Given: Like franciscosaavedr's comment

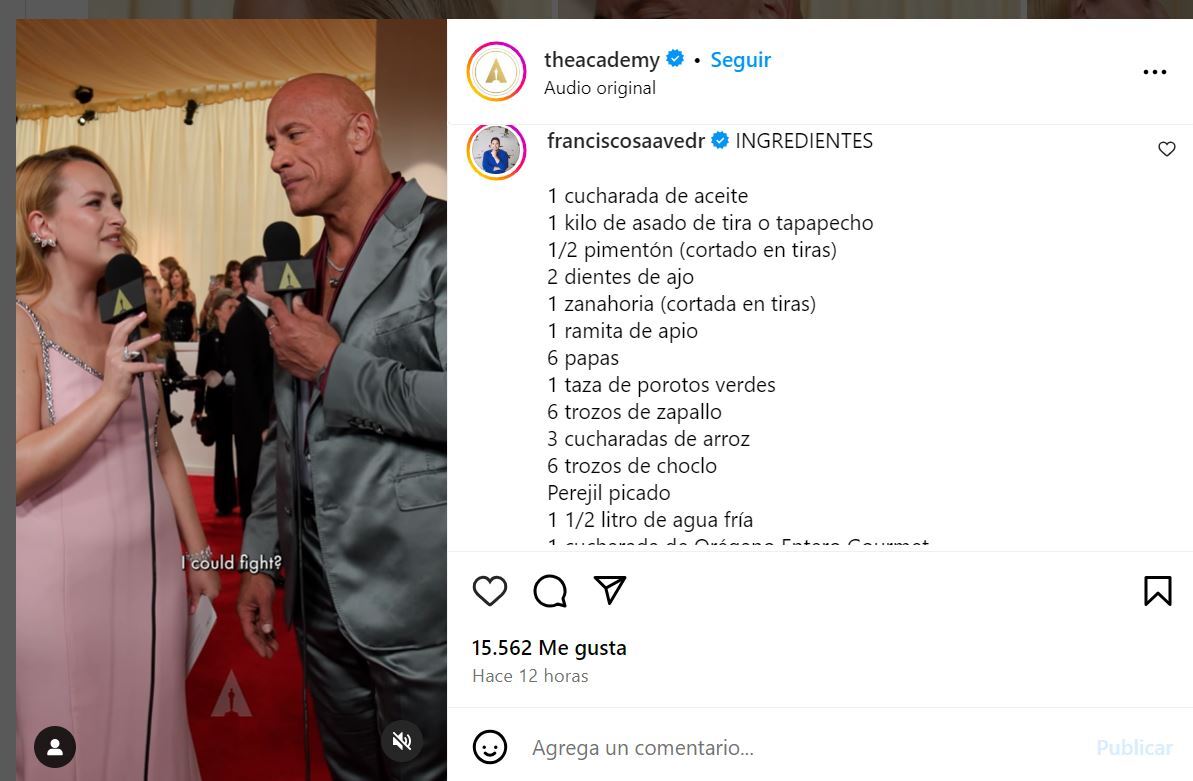Looking at the screenshot, I should [1166, 148].
